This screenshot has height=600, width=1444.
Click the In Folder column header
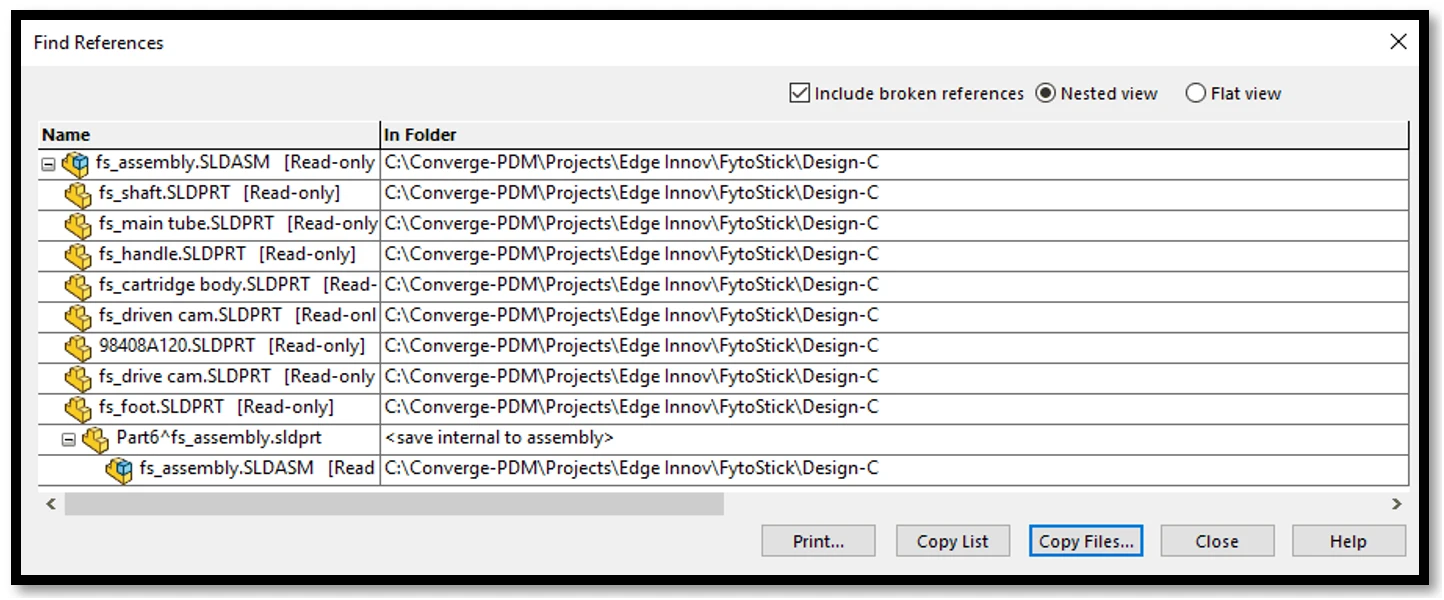coord(894,134)
